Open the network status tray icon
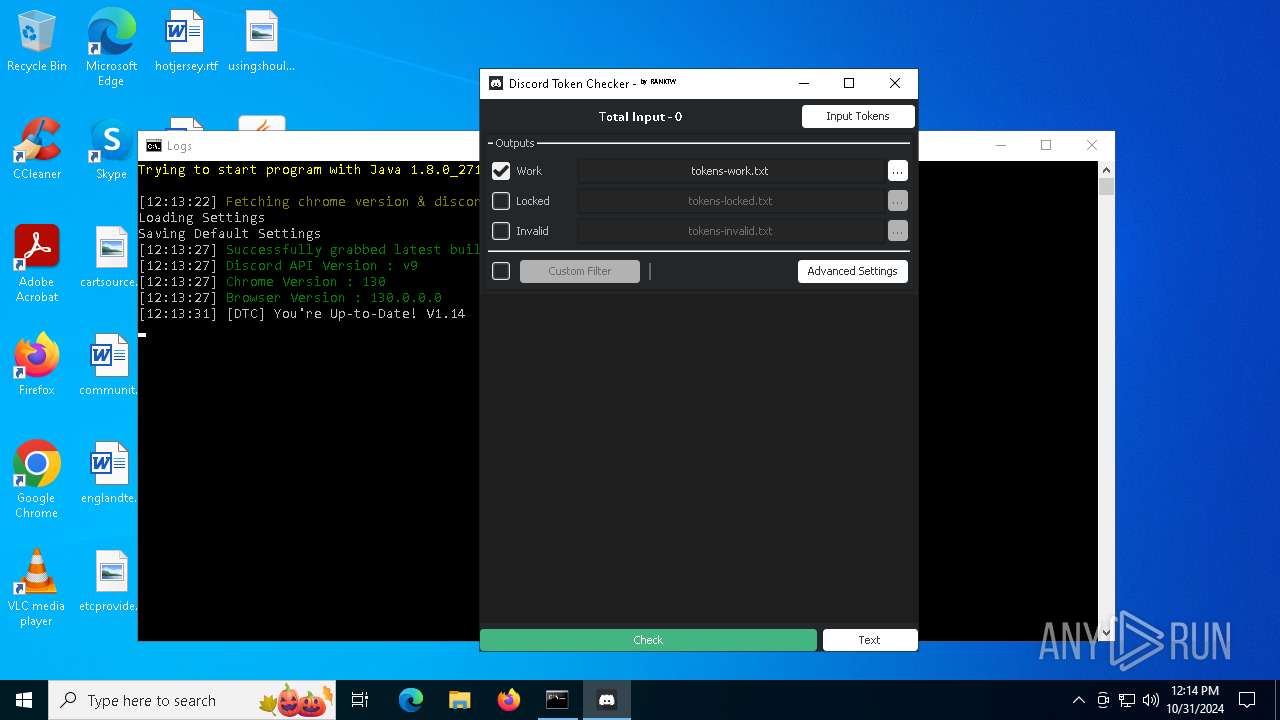Image resolution: width=1280 pixels, height=720 pixels. 1127,700
